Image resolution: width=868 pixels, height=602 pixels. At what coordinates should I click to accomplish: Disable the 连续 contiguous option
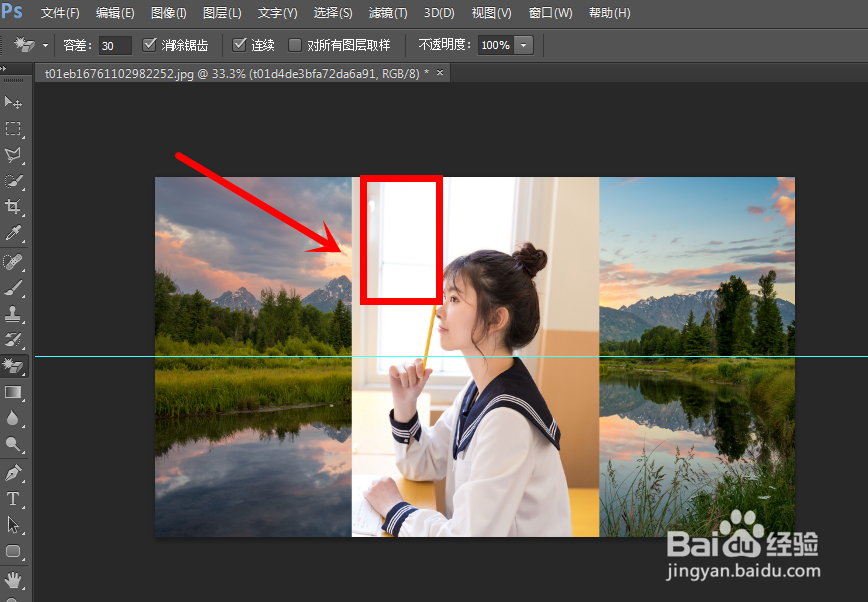238,44
